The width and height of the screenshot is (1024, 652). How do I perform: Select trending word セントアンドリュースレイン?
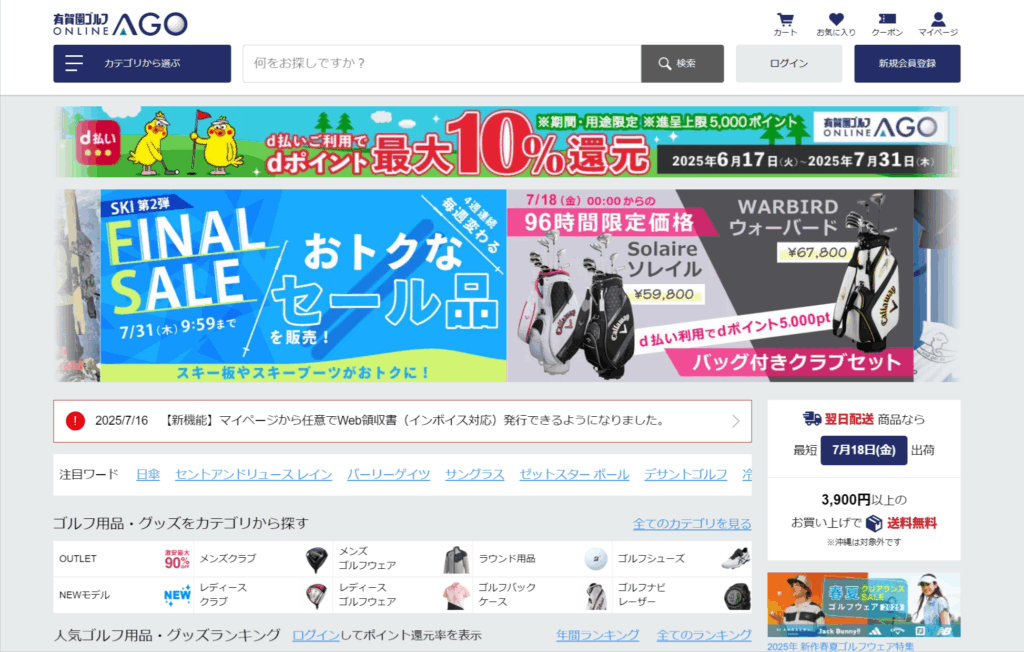tap(253, 474)
